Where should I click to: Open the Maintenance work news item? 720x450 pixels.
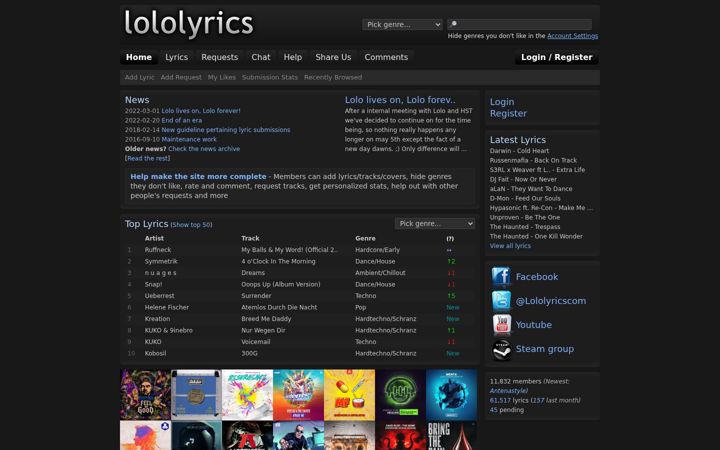189,139
